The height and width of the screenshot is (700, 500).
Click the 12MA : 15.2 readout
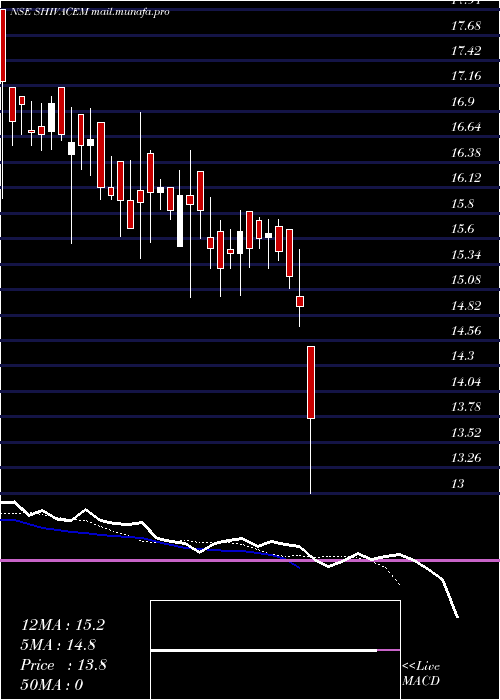[63, 625]
